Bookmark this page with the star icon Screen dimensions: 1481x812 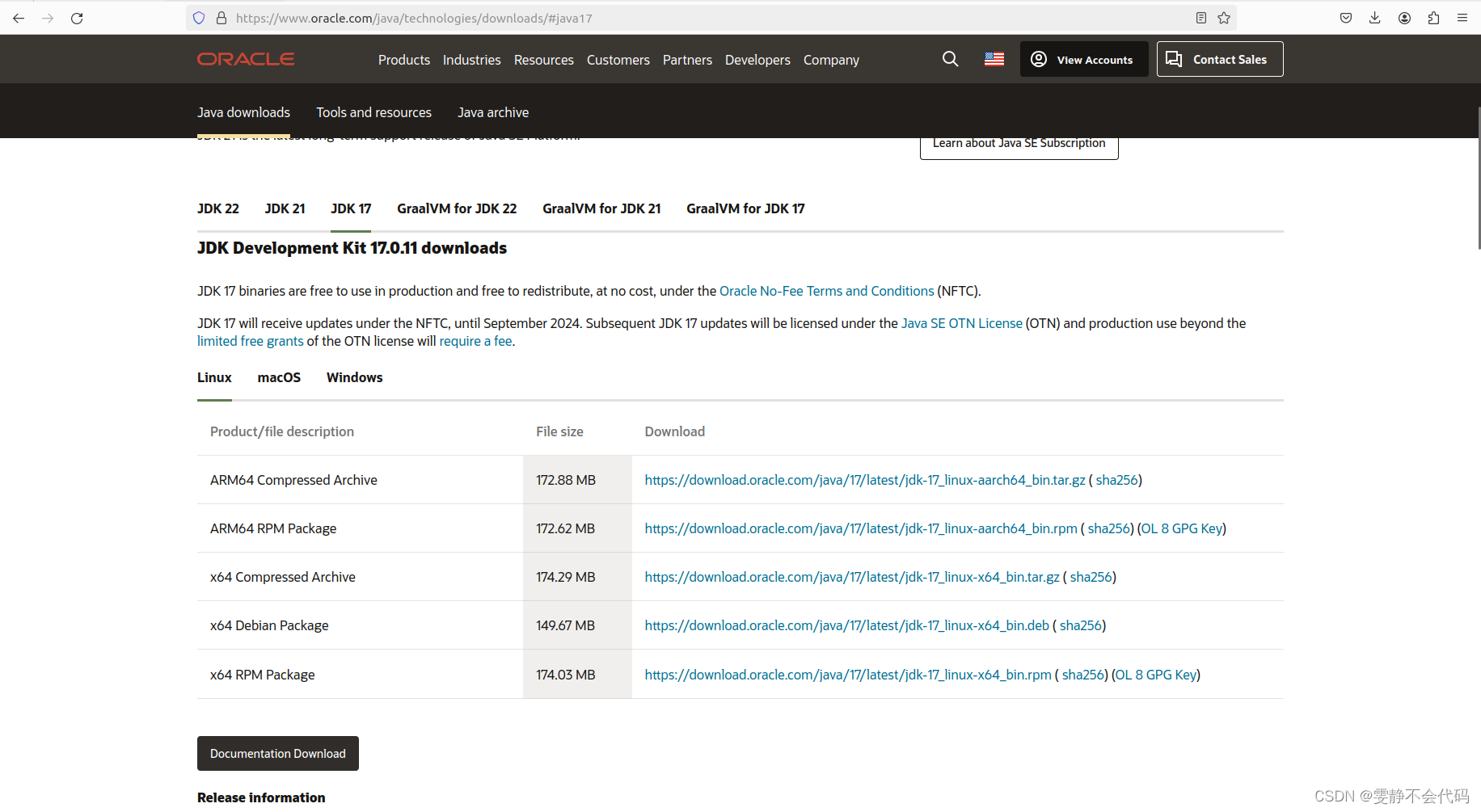pyautogui.click(x=1223, y=17)
